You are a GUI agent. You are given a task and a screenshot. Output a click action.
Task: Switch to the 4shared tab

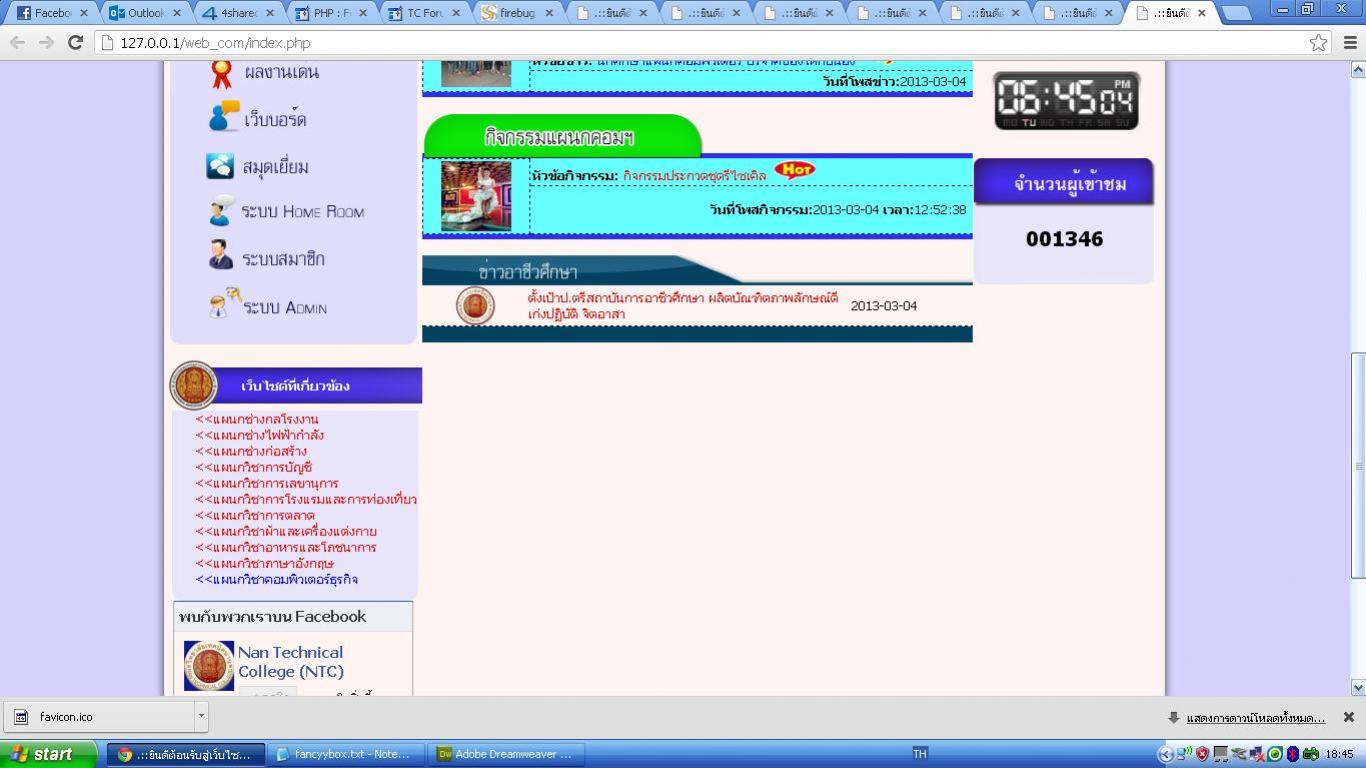click(240, 13)
